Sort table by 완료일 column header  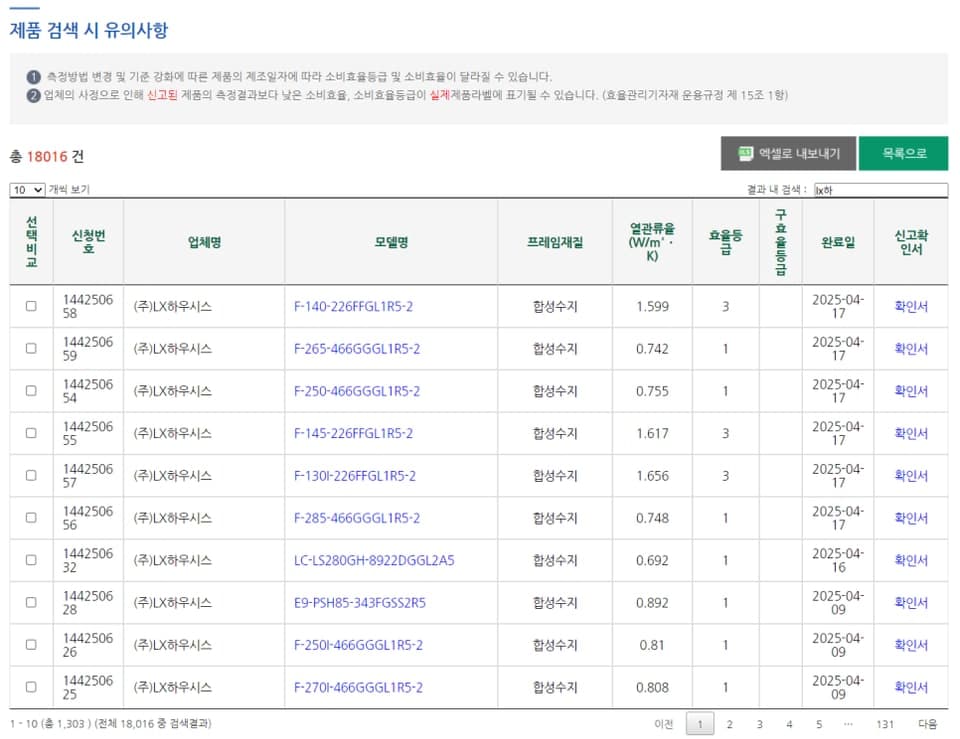[x=838, y=242]
